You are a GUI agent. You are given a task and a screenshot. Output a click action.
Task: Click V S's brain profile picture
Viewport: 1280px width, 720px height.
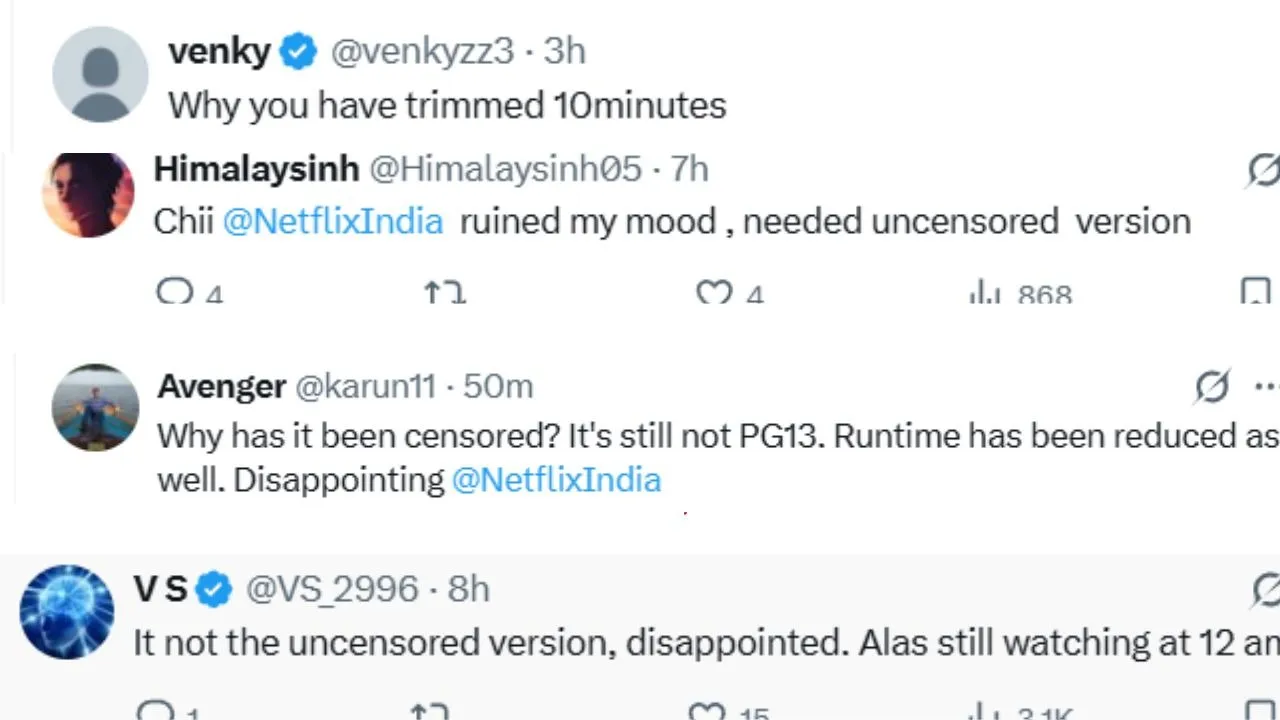68,612
